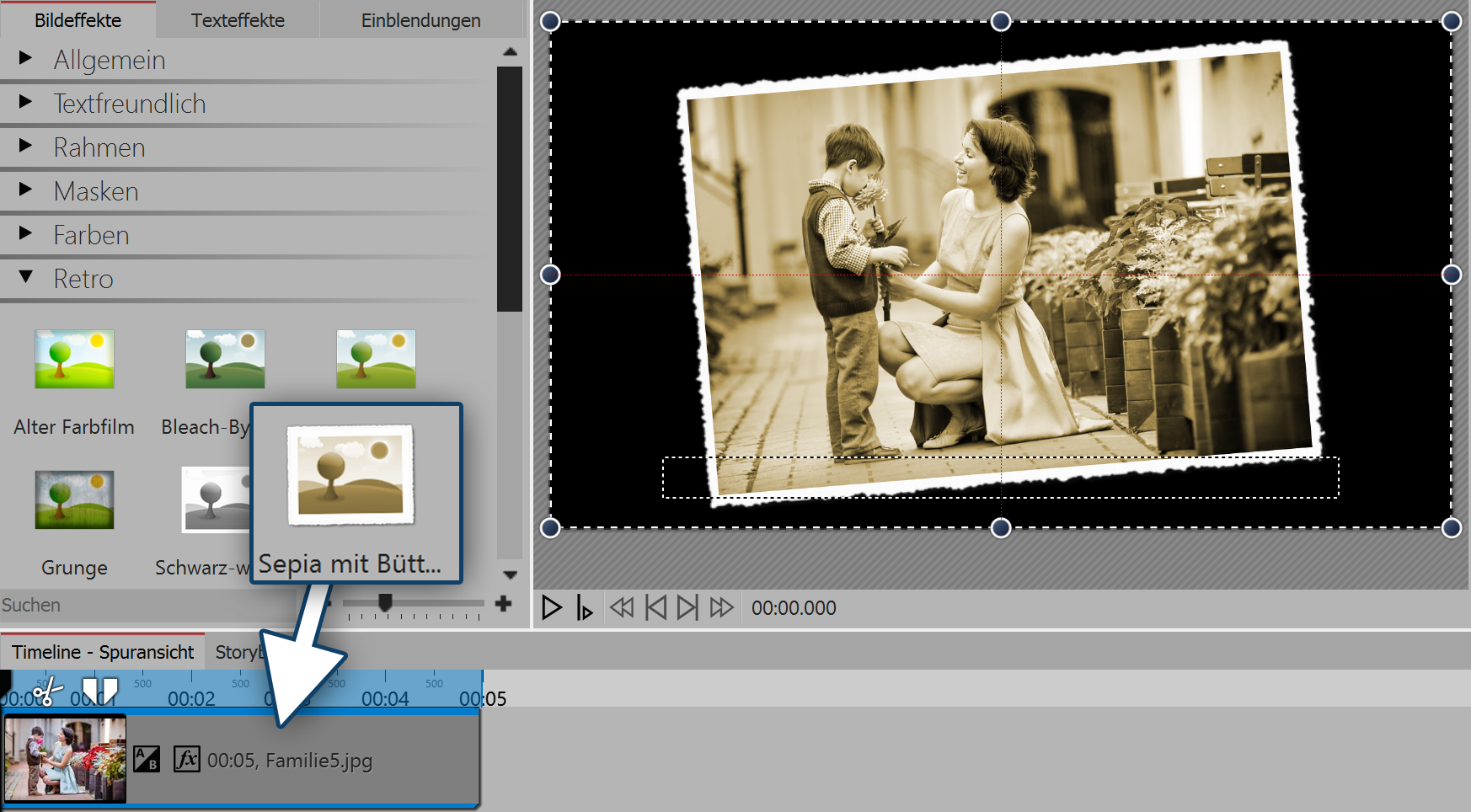The height and width of the screenshot is (812, 1471).
Task: Click the thumbnail size slider handle
Action: tap(385, 602)
